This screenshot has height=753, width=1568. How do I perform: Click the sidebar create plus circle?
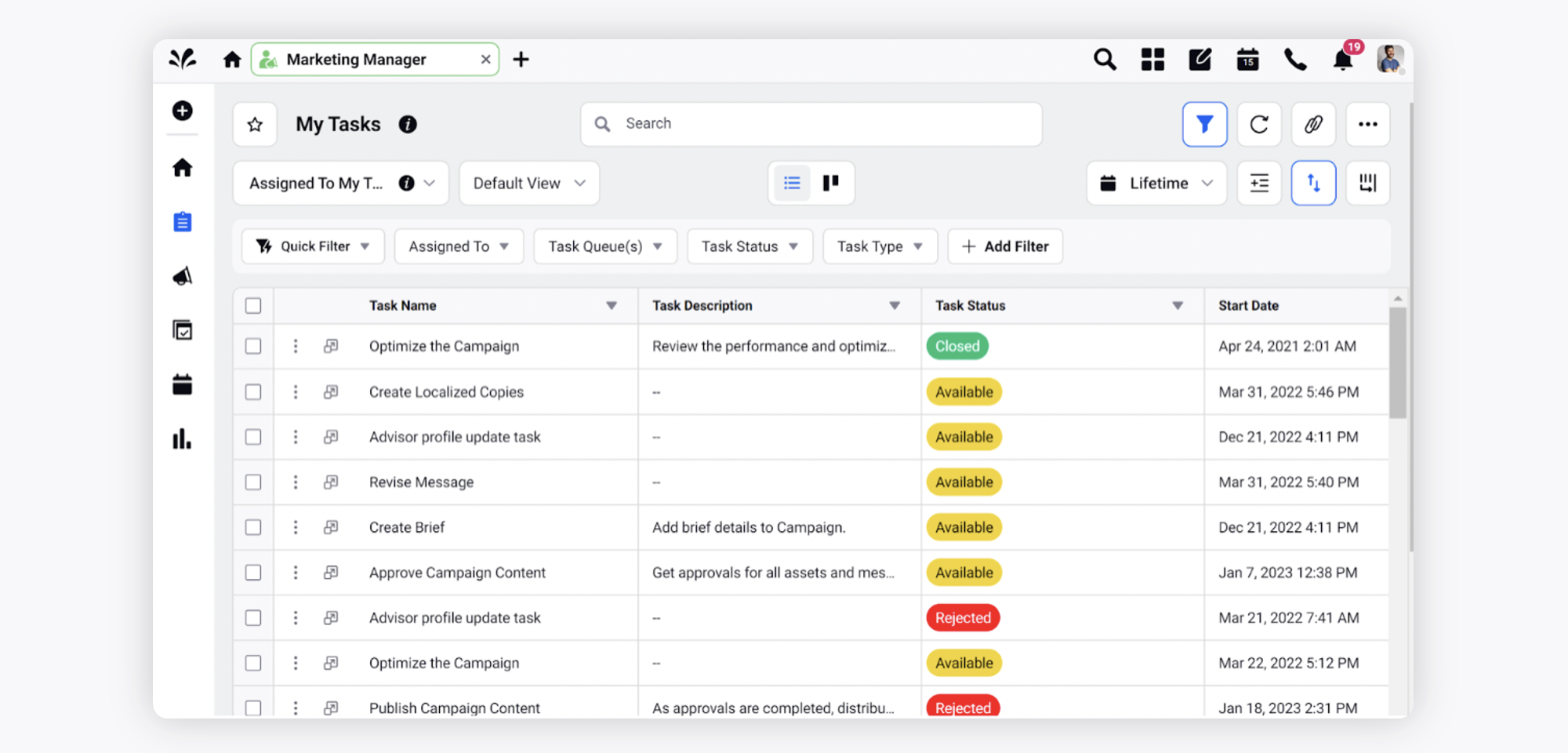coord(183,111)
